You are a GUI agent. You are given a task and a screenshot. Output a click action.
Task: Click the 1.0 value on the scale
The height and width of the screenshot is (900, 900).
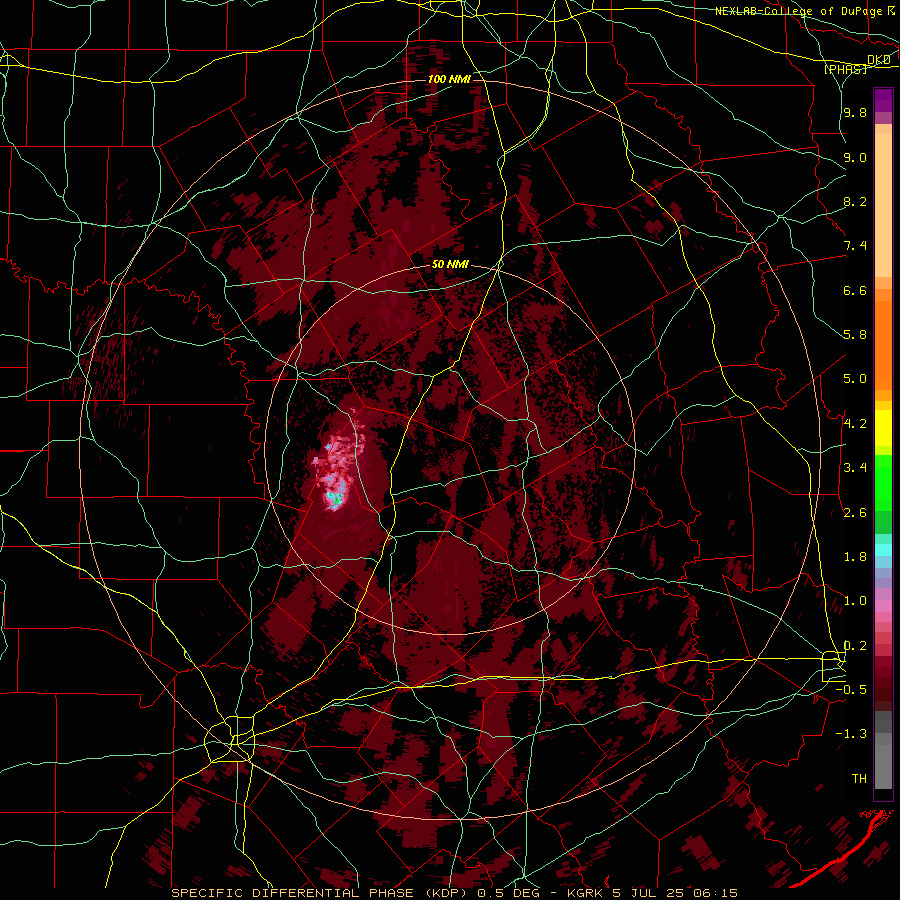(855, 601)
